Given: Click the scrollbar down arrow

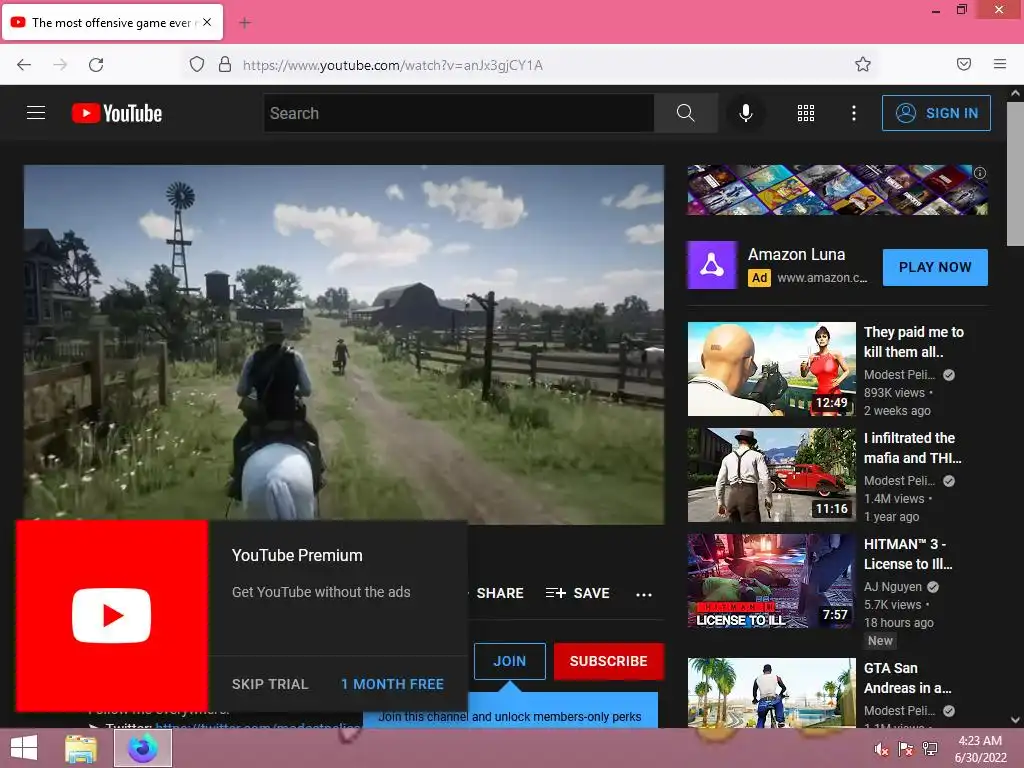Looking at the screenshot, I should [x=1016, y=720].
